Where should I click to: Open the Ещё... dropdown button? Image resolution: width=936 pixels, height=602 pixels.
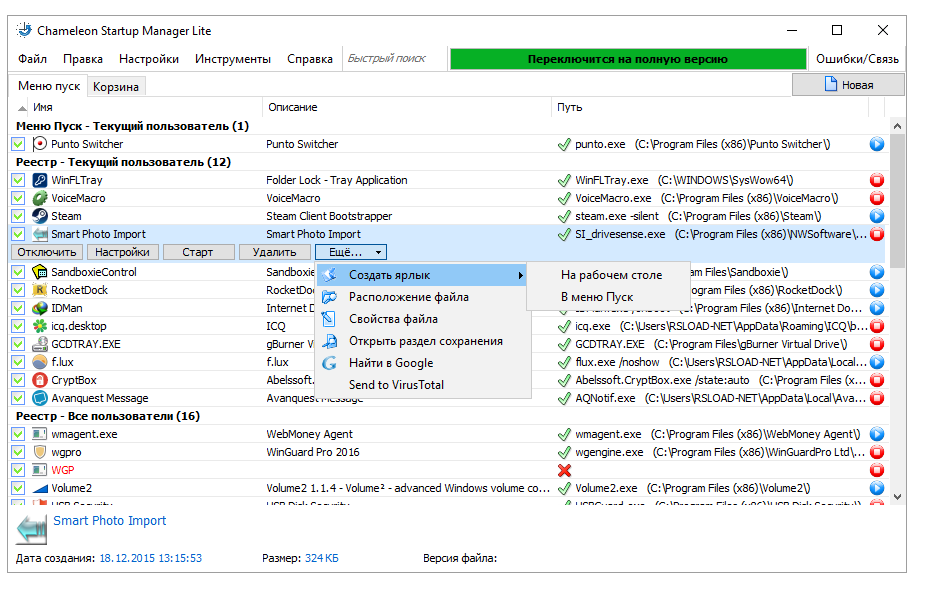[351, 252]
